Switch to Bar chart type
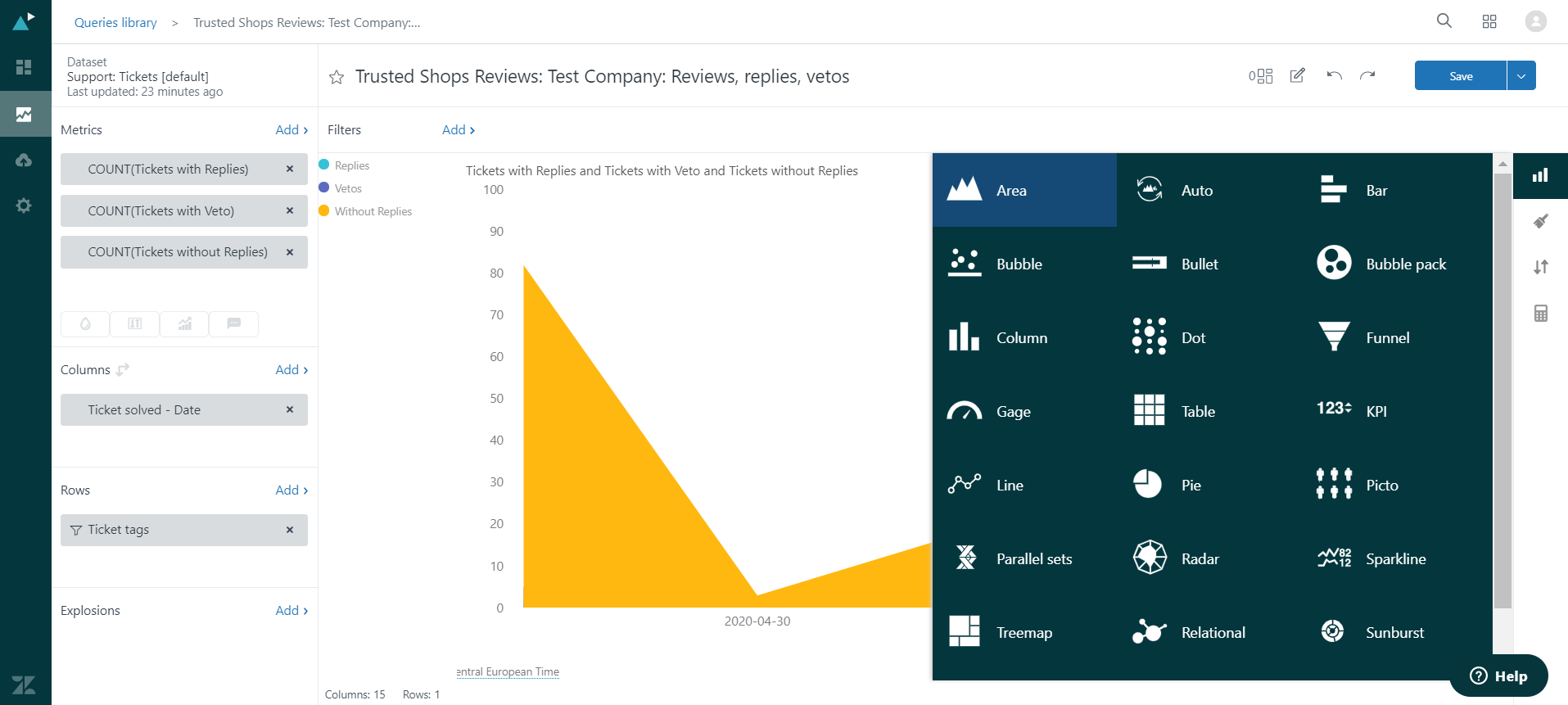Screen dimensions: 1568x705 coord(1394,190)
